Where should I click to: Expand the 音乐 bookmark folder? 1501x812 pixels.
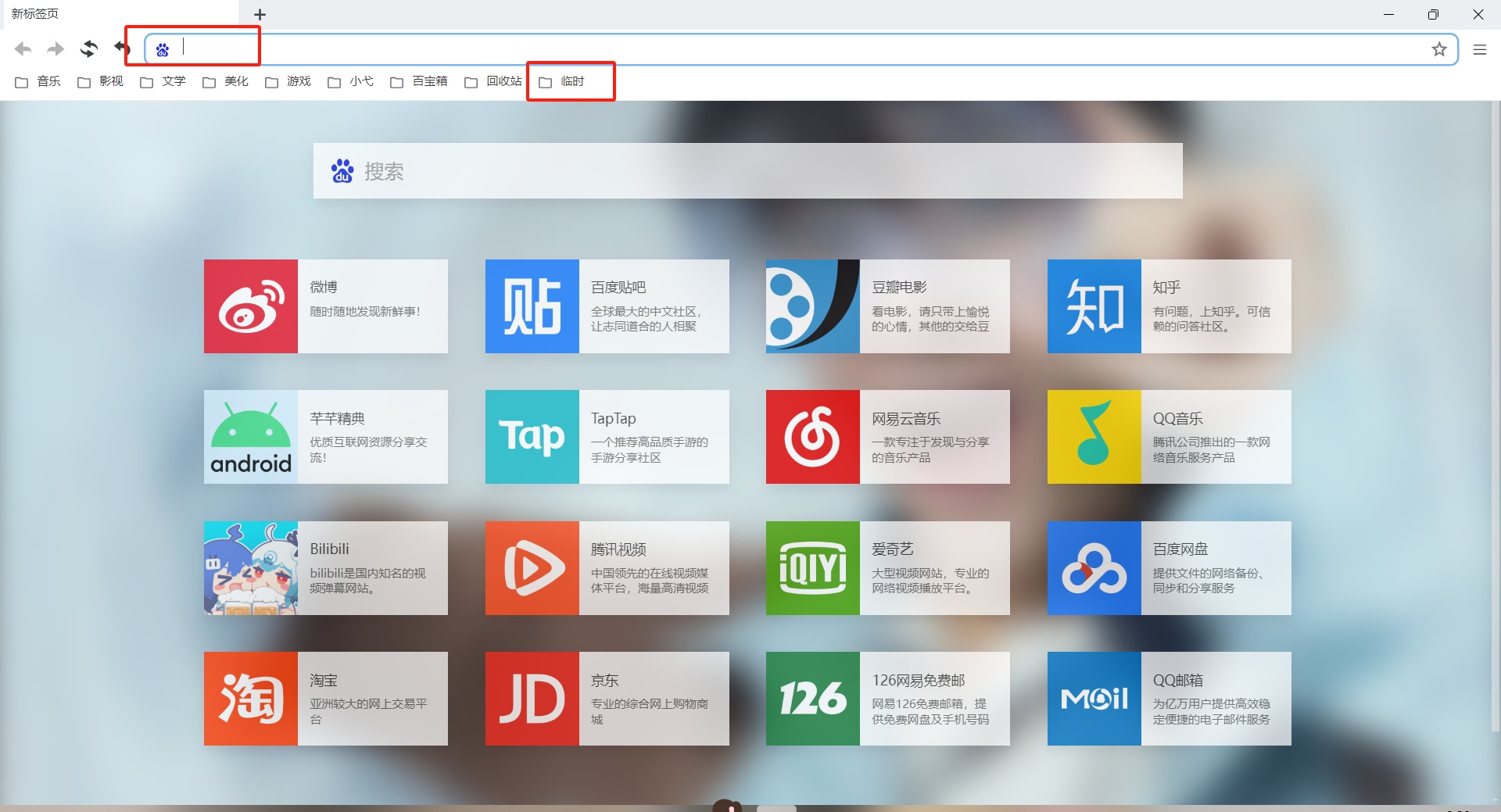click(38, 81)
